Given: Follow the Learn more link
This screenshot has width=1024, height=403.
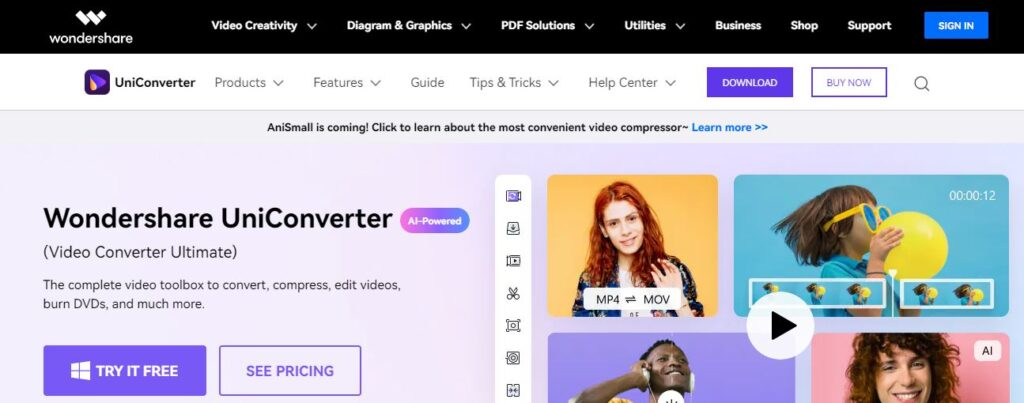Looking at the screenshot, I should pos(729,127).
